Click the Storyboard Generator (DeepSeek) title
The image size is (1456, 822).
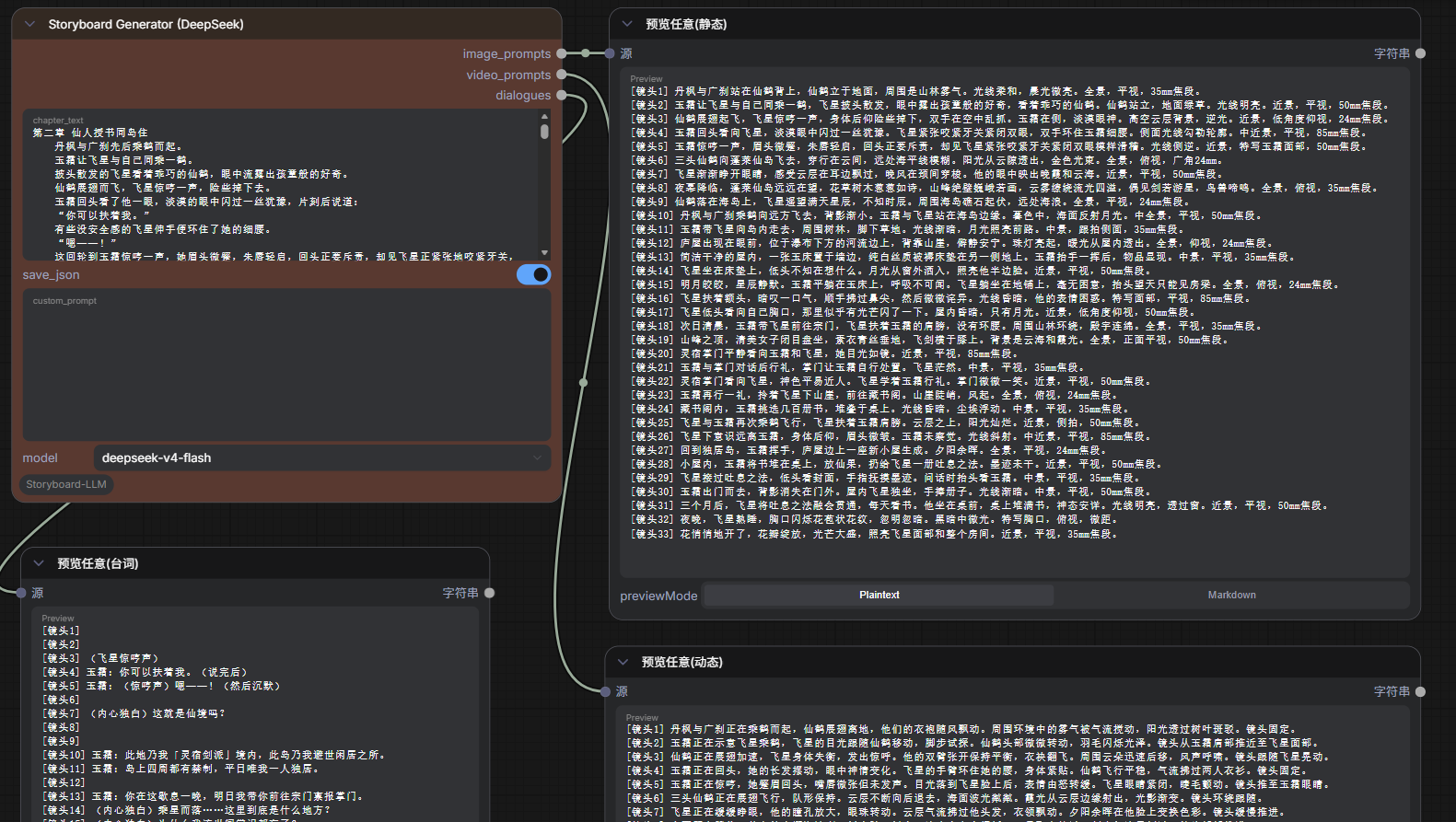(x=146, y=24)
